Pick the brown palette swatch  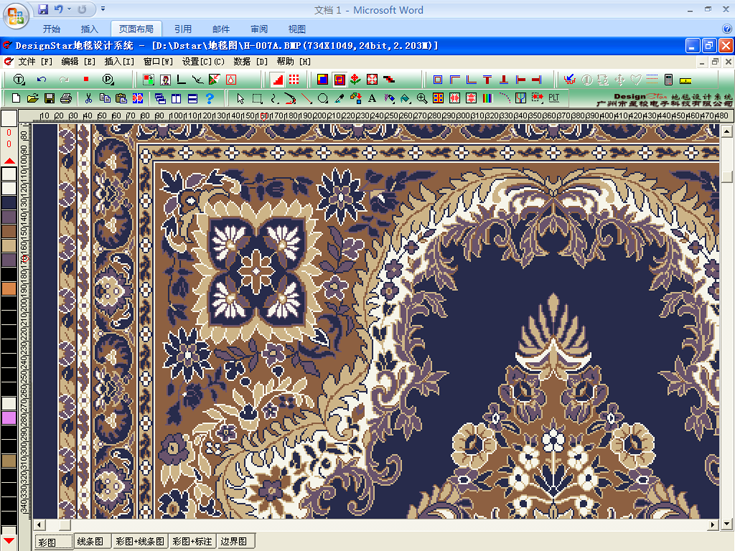[9, 231]
